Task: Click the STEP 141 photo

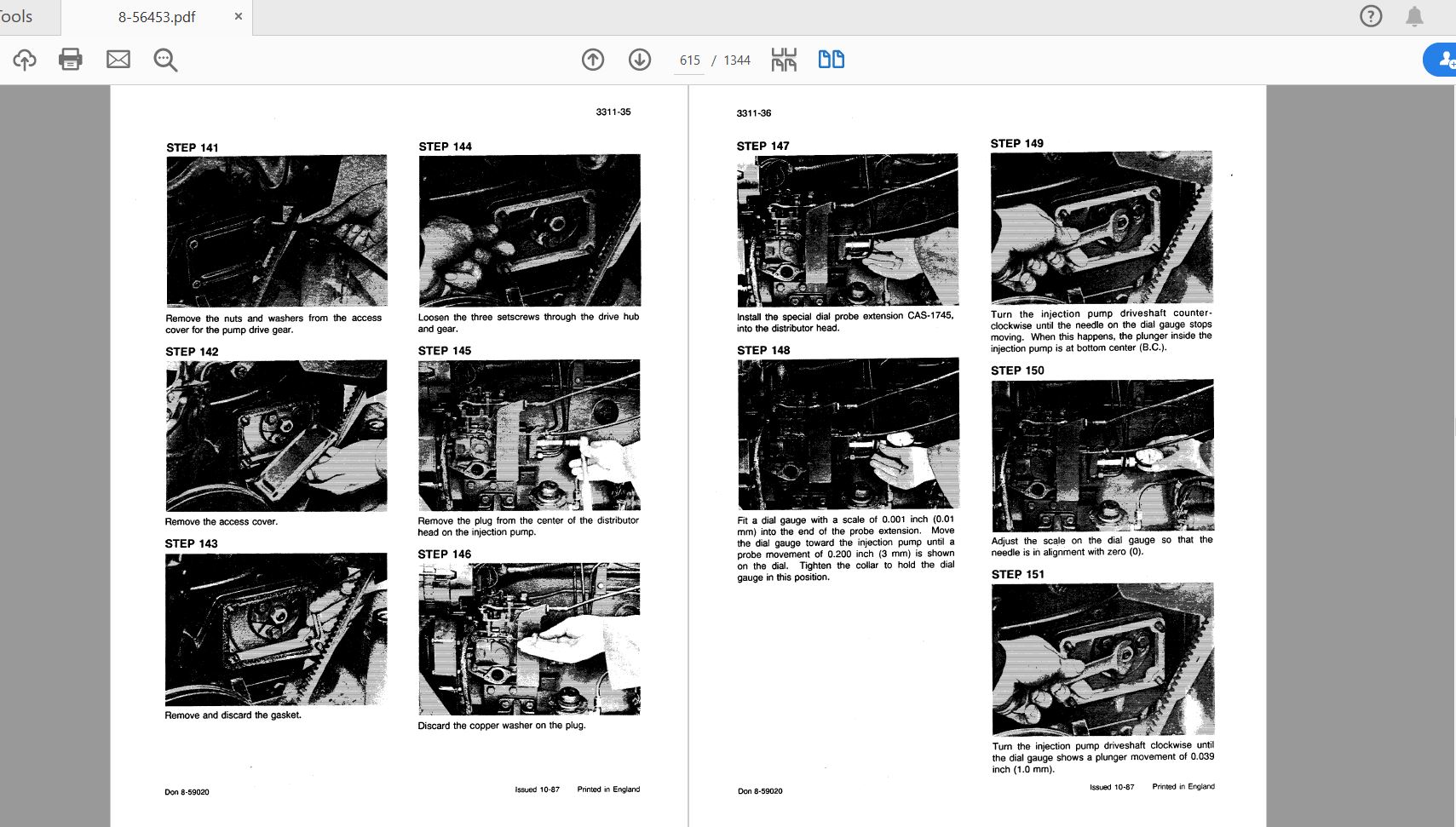Action: (277, 231)
